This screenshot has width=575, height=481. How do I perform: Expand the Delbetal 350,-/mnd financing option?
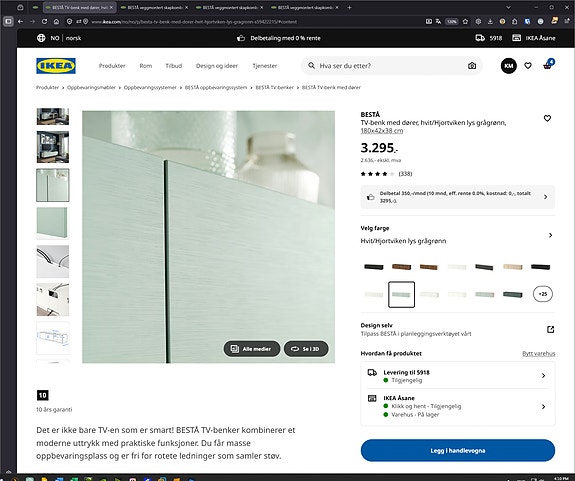458,197
